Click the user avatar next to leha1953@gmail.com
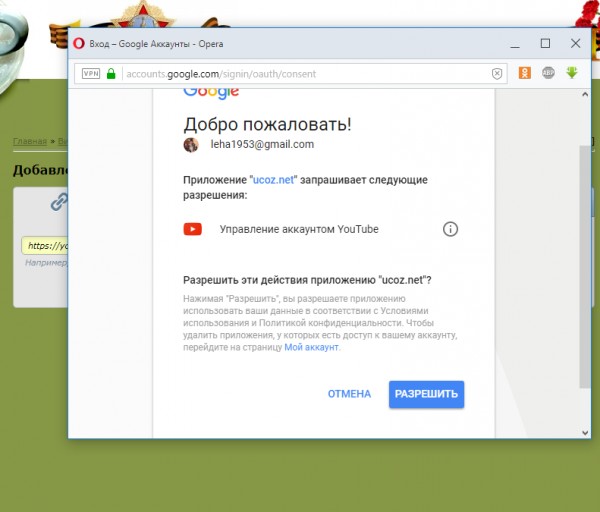600x512 pixels. pos(191,145)
